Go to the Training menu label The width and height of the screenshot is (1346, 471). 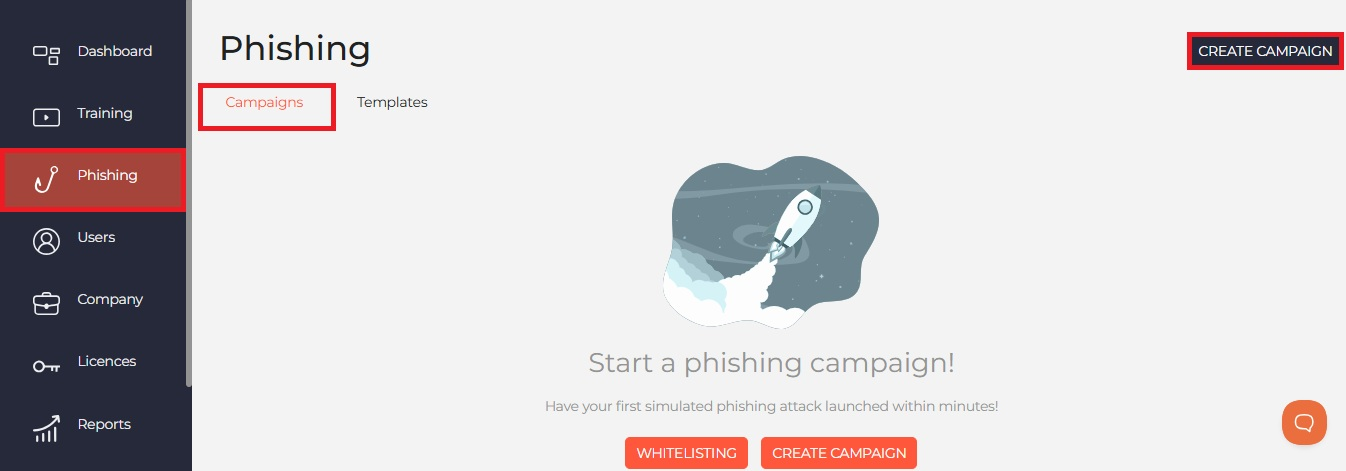(105, 113)
